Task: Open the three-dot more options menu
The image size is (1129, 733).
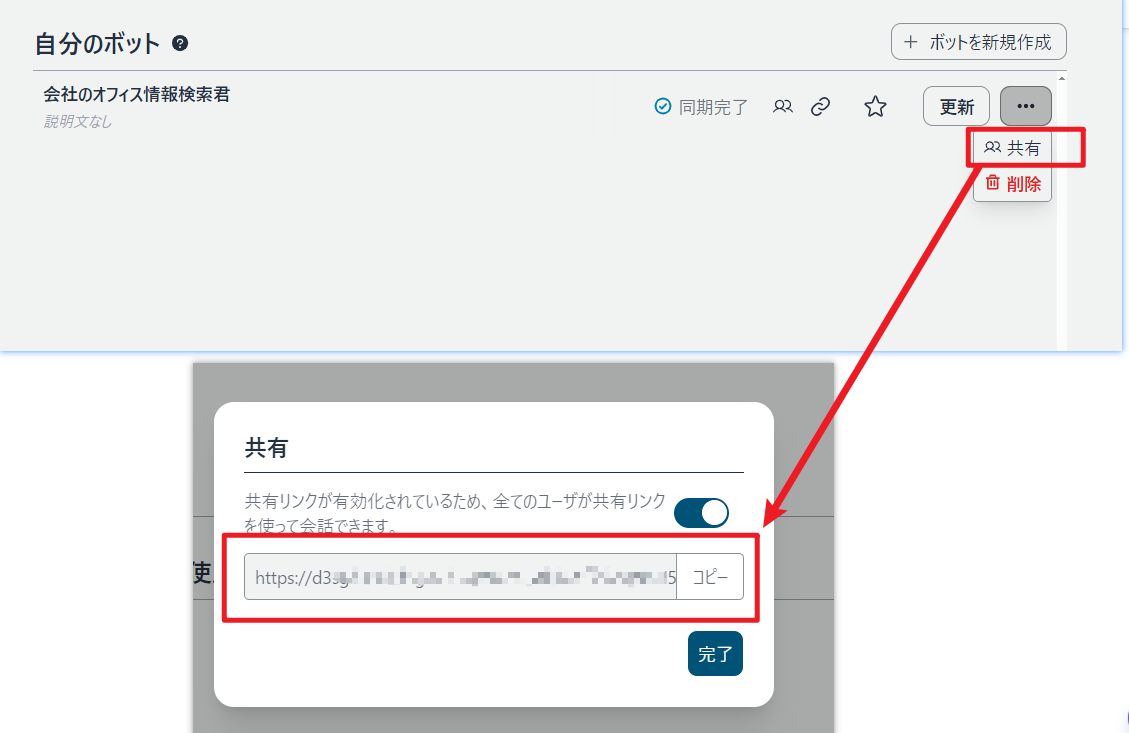Action: 1025,106
